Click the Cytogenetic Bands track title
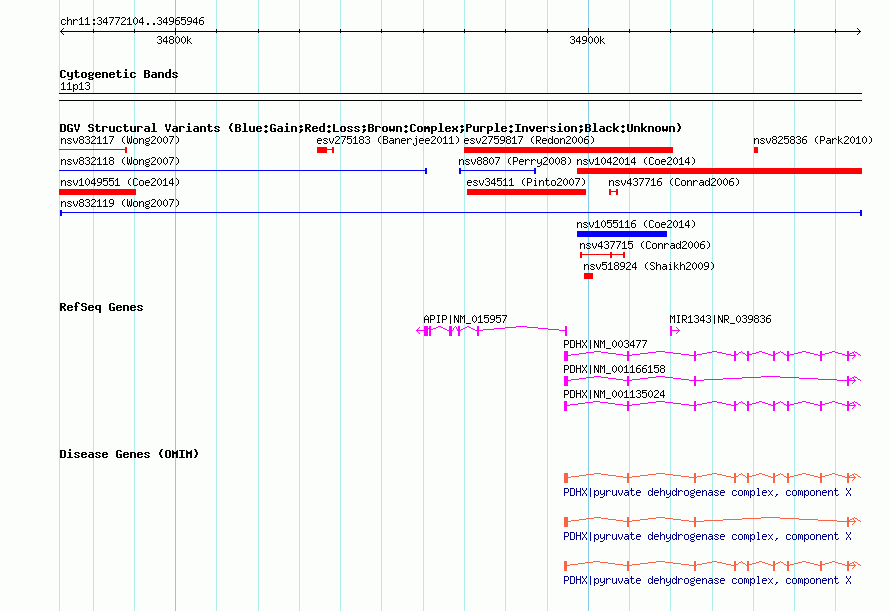 [119, 74]
